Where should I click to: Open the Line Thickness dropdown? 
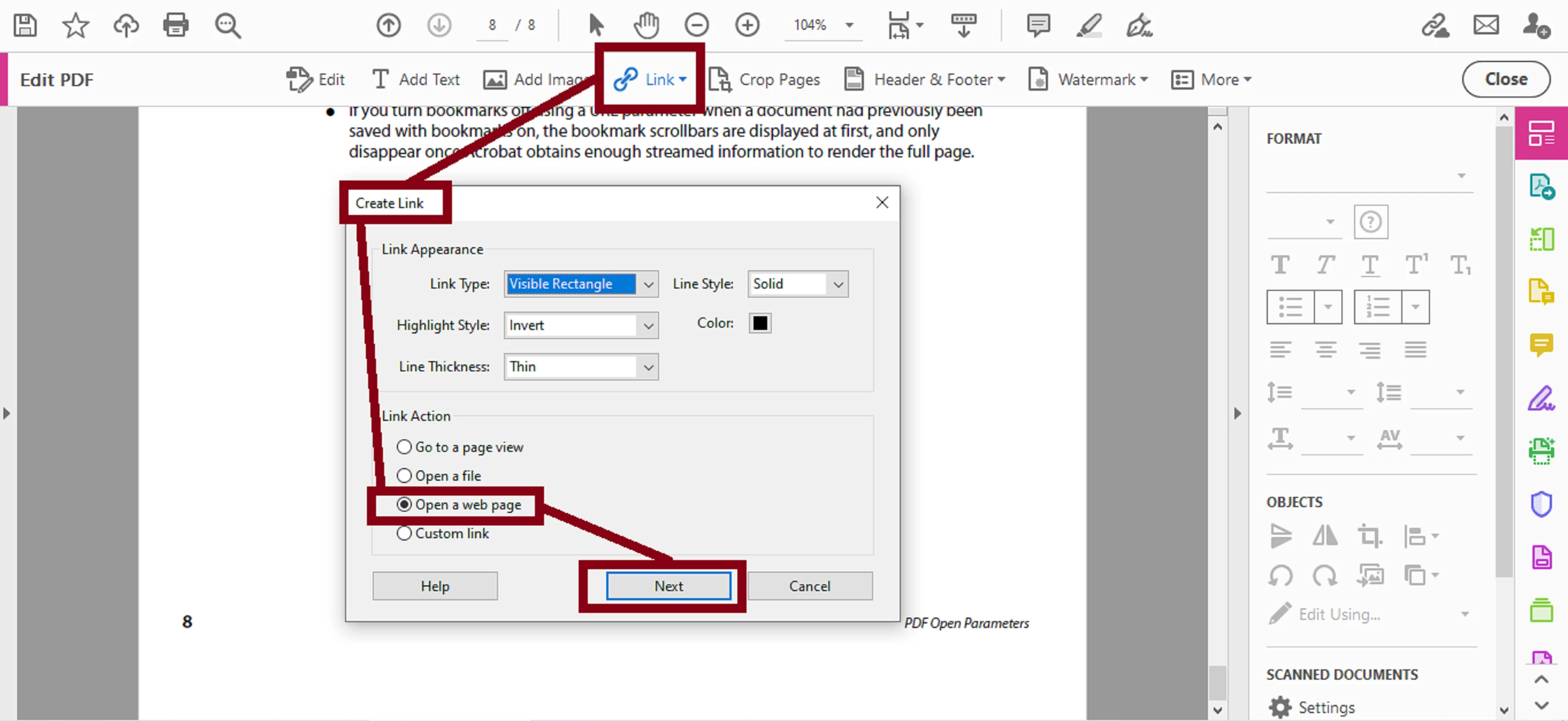coord(648,367)
